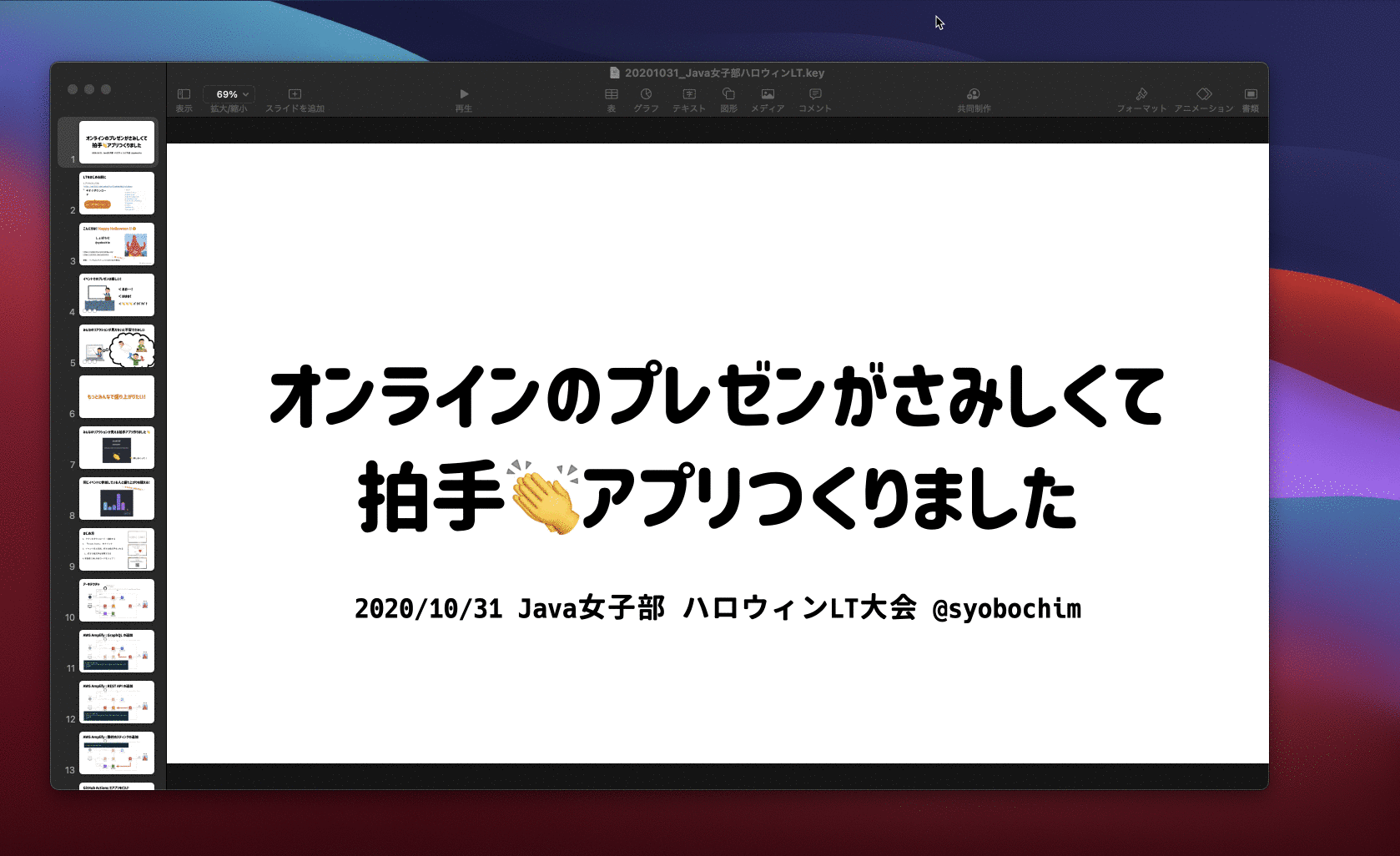Viewport: 1400px width, 856px height.
Task: Toggle the Format (フォーマット) inspector
Action: tap(1141, 94)
